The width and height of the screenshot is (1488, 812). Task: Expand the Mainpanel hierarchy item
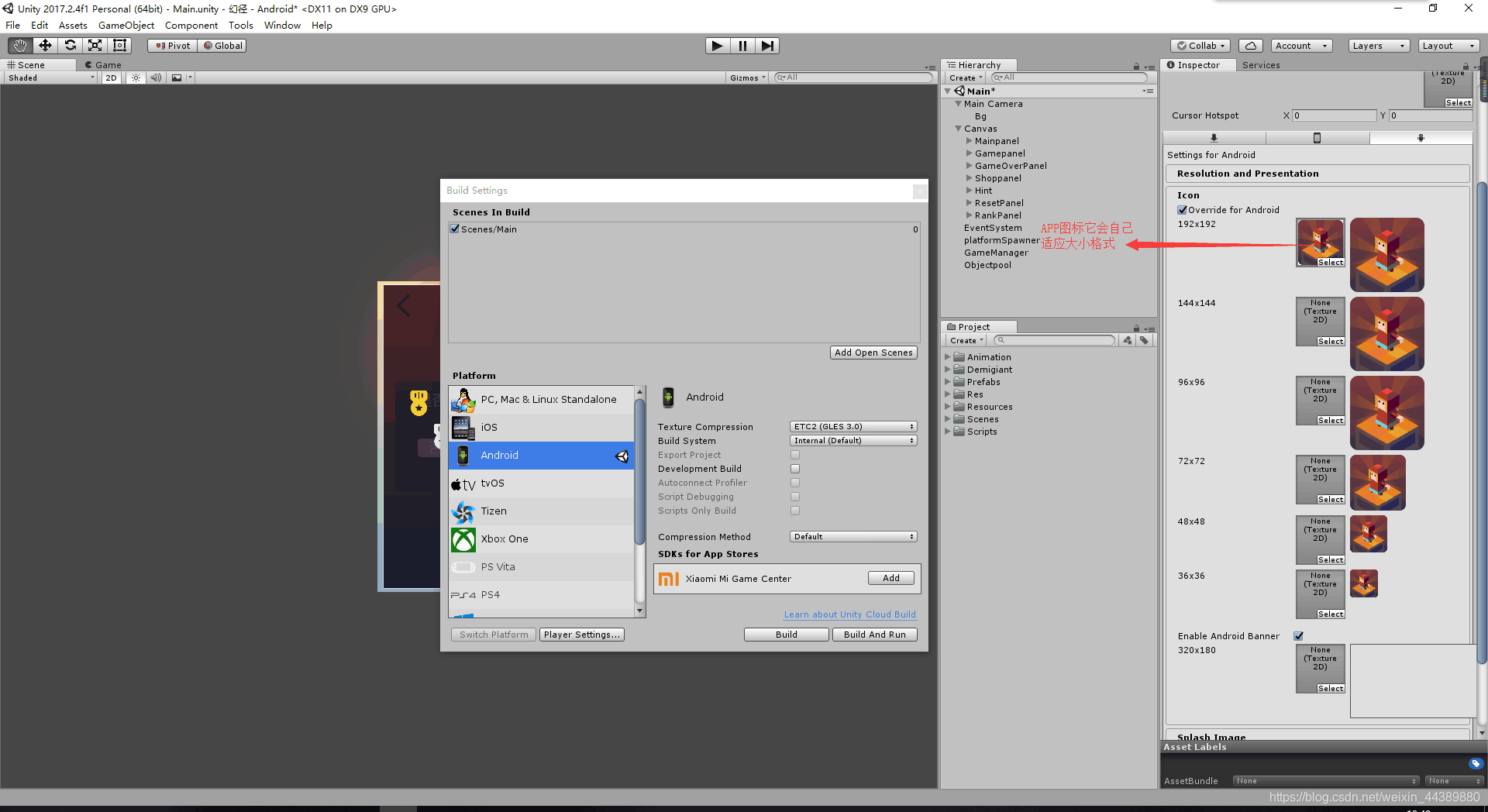[x=970, y=141]
